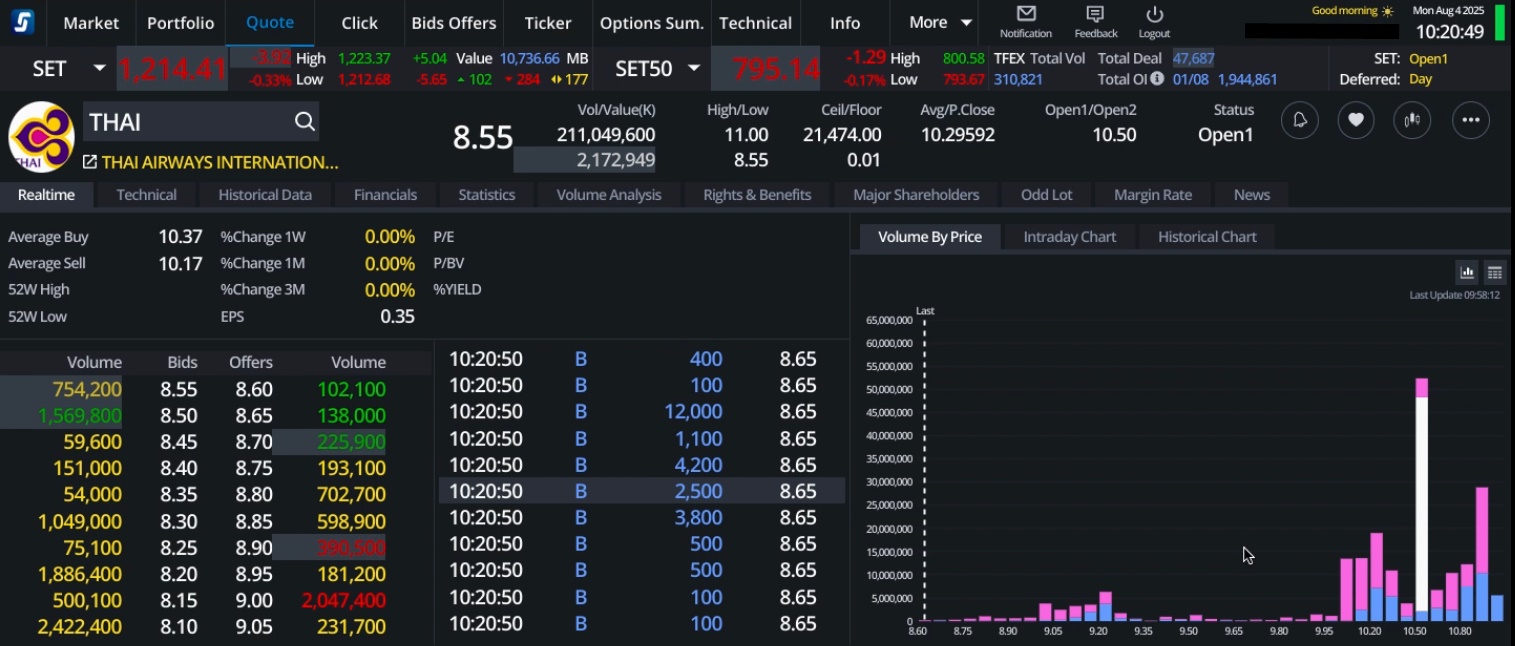
Task: Click the Total Deal value 47,687
Action: 1193,58
